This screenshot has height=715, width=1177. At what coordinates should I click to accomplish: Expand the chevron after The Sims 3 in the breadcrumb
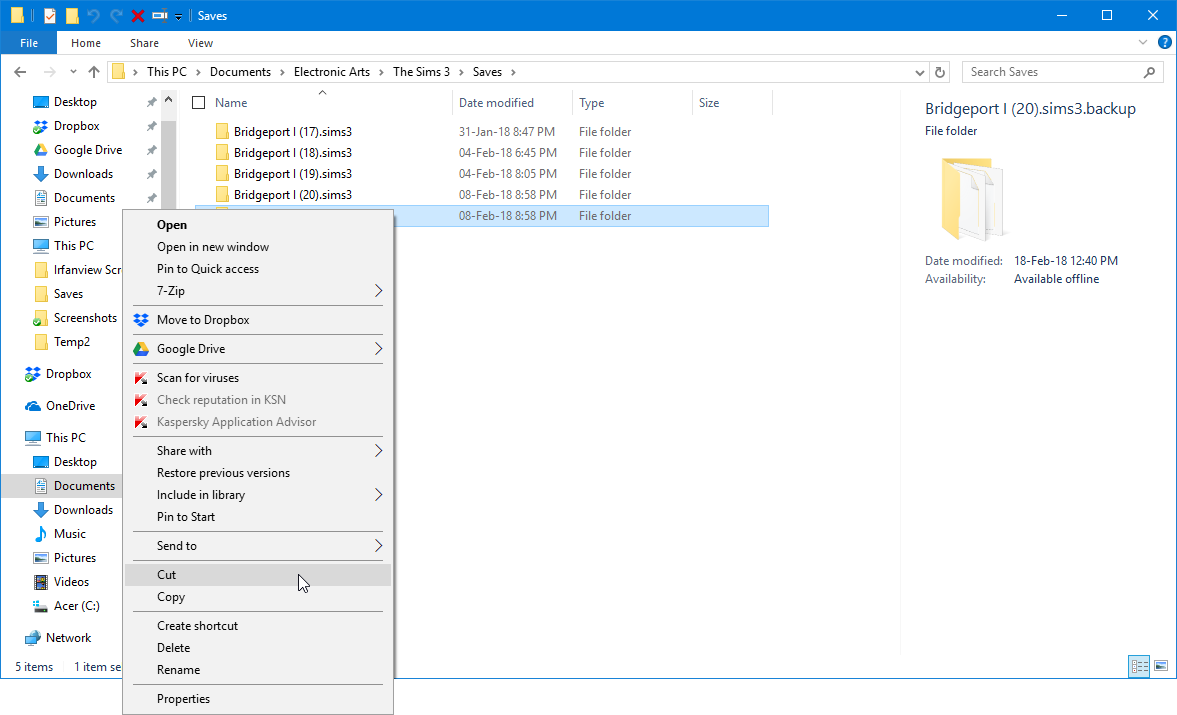point(461,72)
